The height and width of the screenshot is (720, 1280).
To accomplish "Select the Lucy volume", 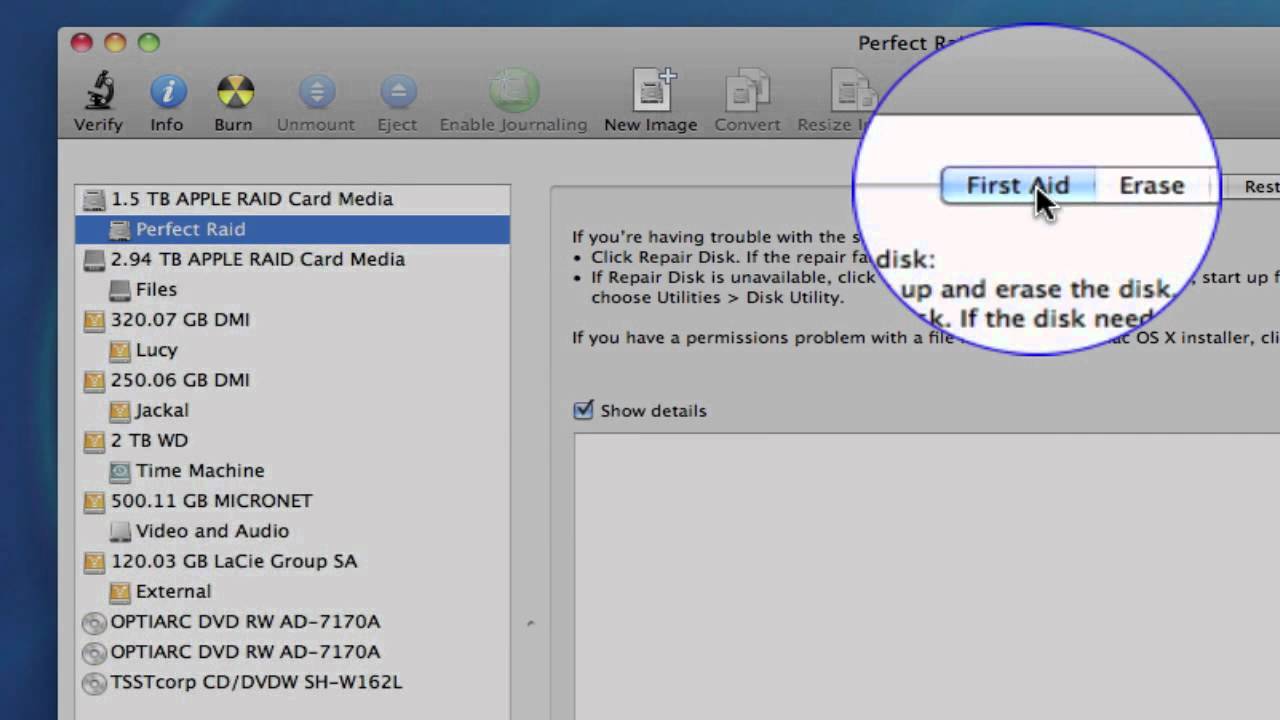I will tap(293, 350).
